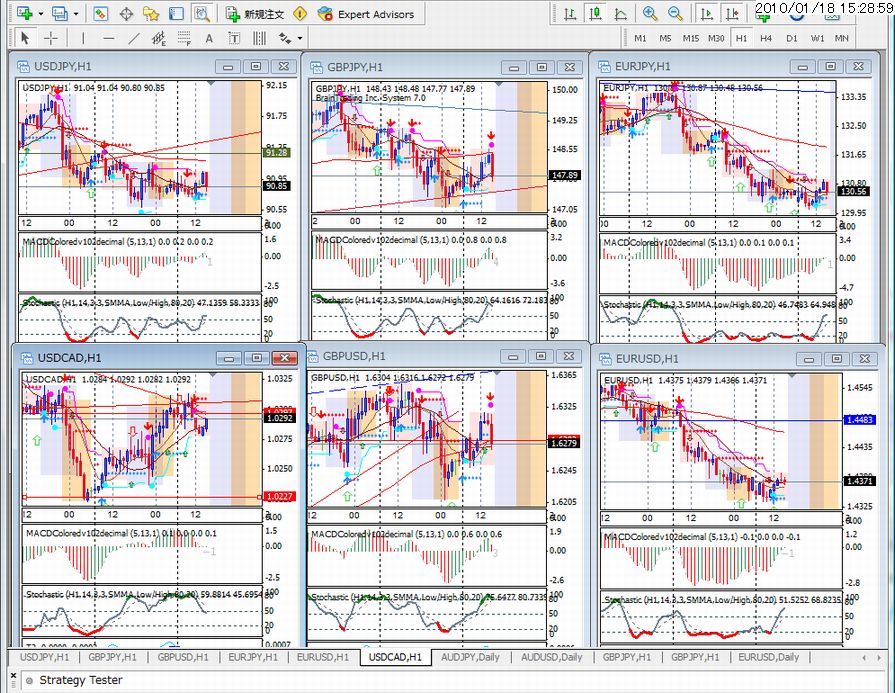
Task: Switch to the AUDJPY,Daily chart tab
Action: click(470, 657)
